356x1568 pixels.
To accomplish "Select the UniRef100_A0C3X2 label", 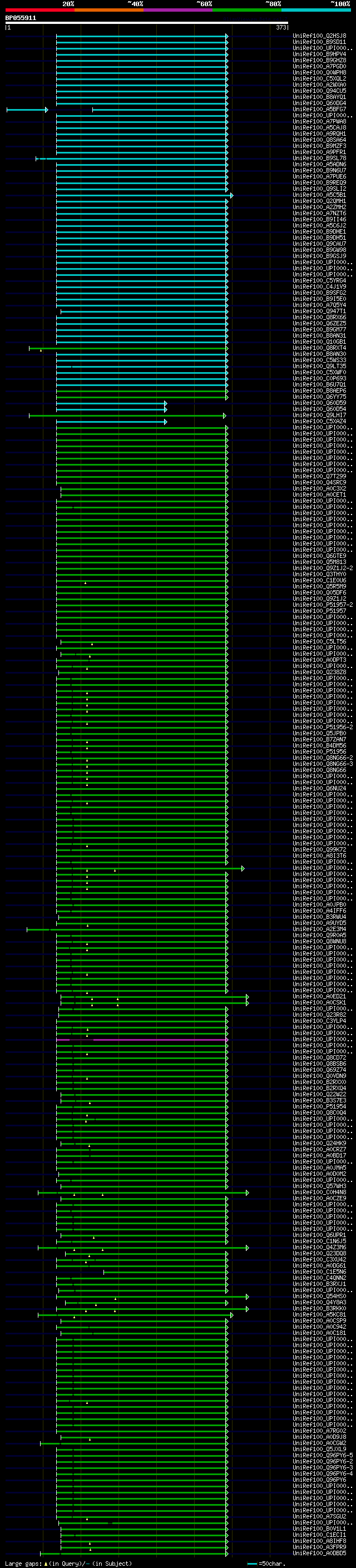I will (319, 489).
